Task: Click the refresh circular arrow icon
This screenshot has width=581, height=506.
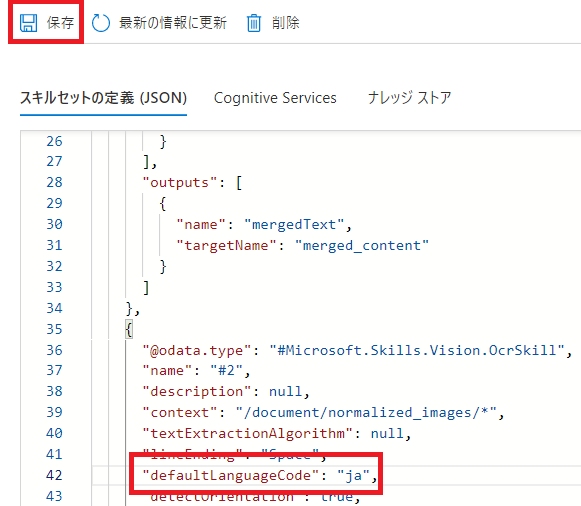Action: pos(101,23)
